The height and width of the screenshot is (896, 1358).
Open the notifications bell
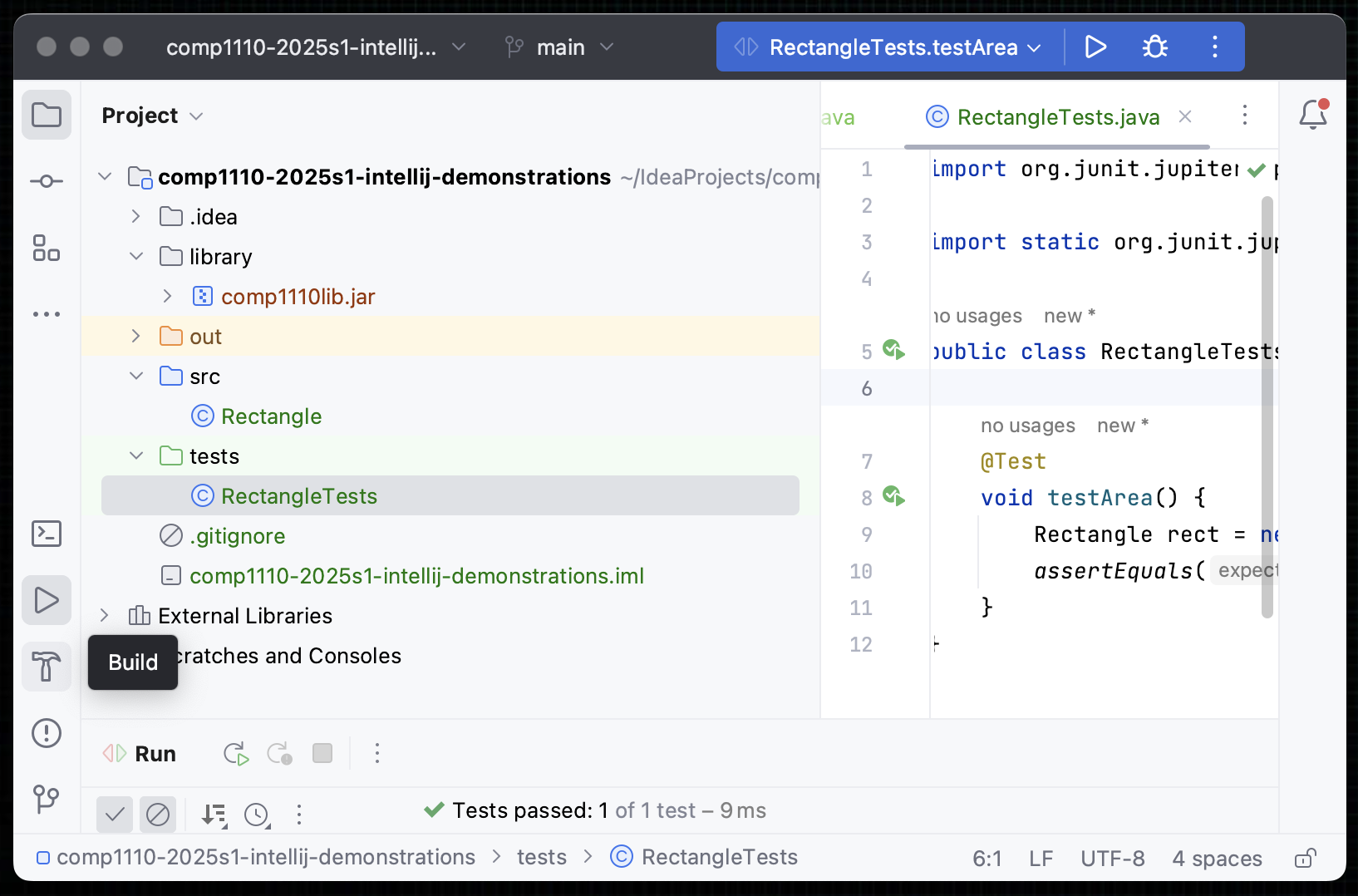(1313, 115)
